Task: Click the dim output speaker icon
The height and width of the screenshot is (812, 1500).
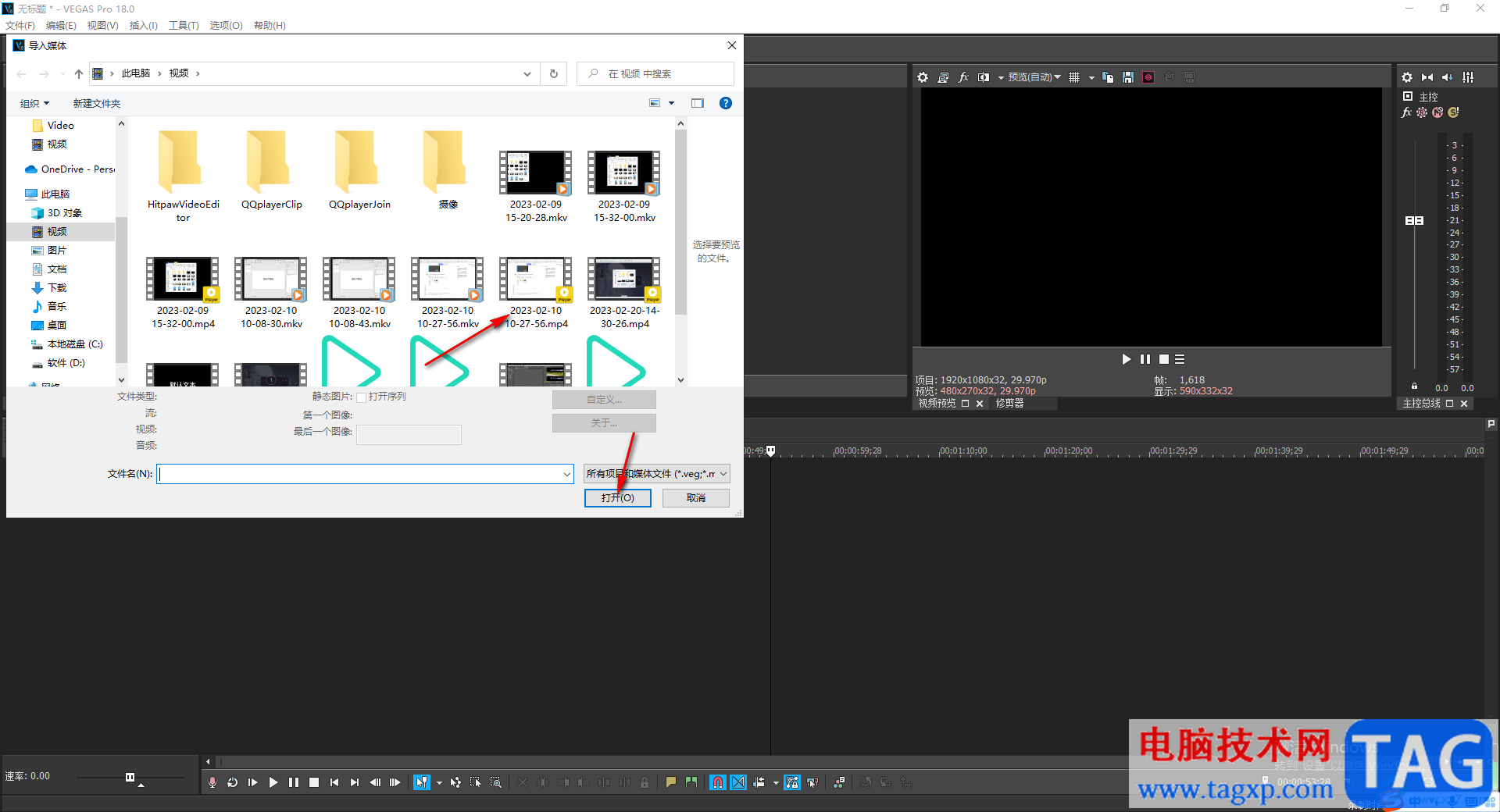Action: point(1448,77)
